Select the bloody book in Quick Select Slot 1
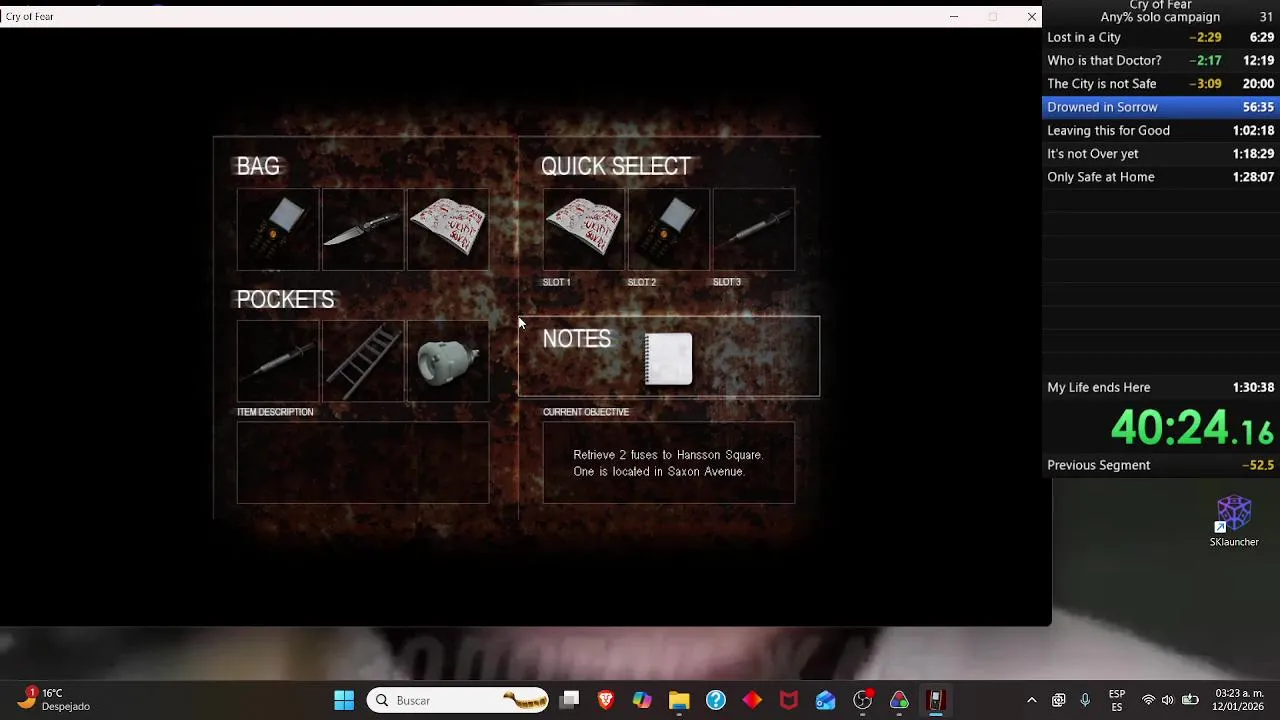Screen dimensions: 1280x720 (x=584, y=229)
